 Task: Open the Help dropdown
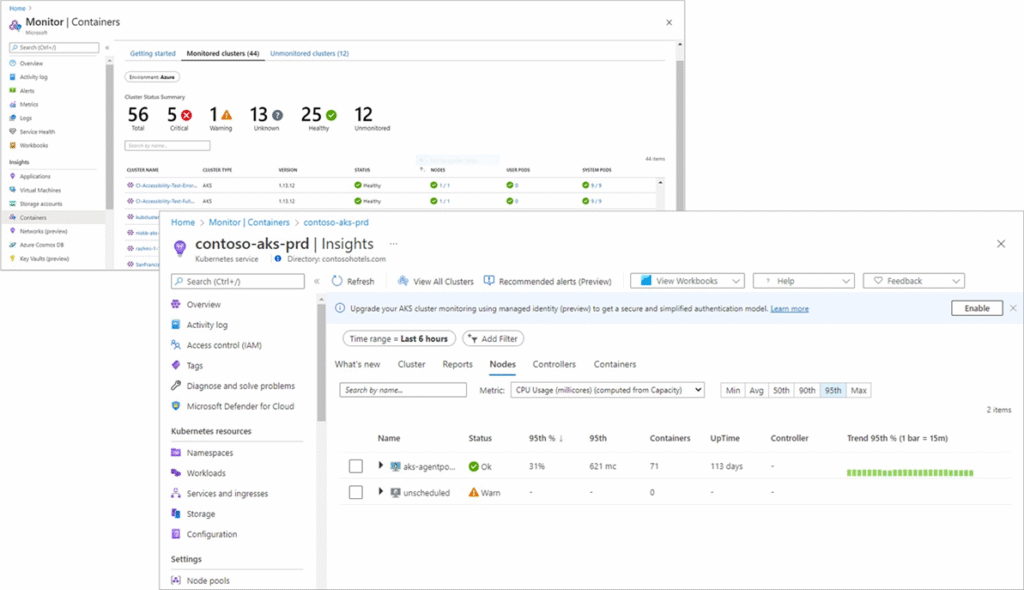point(804,281)
